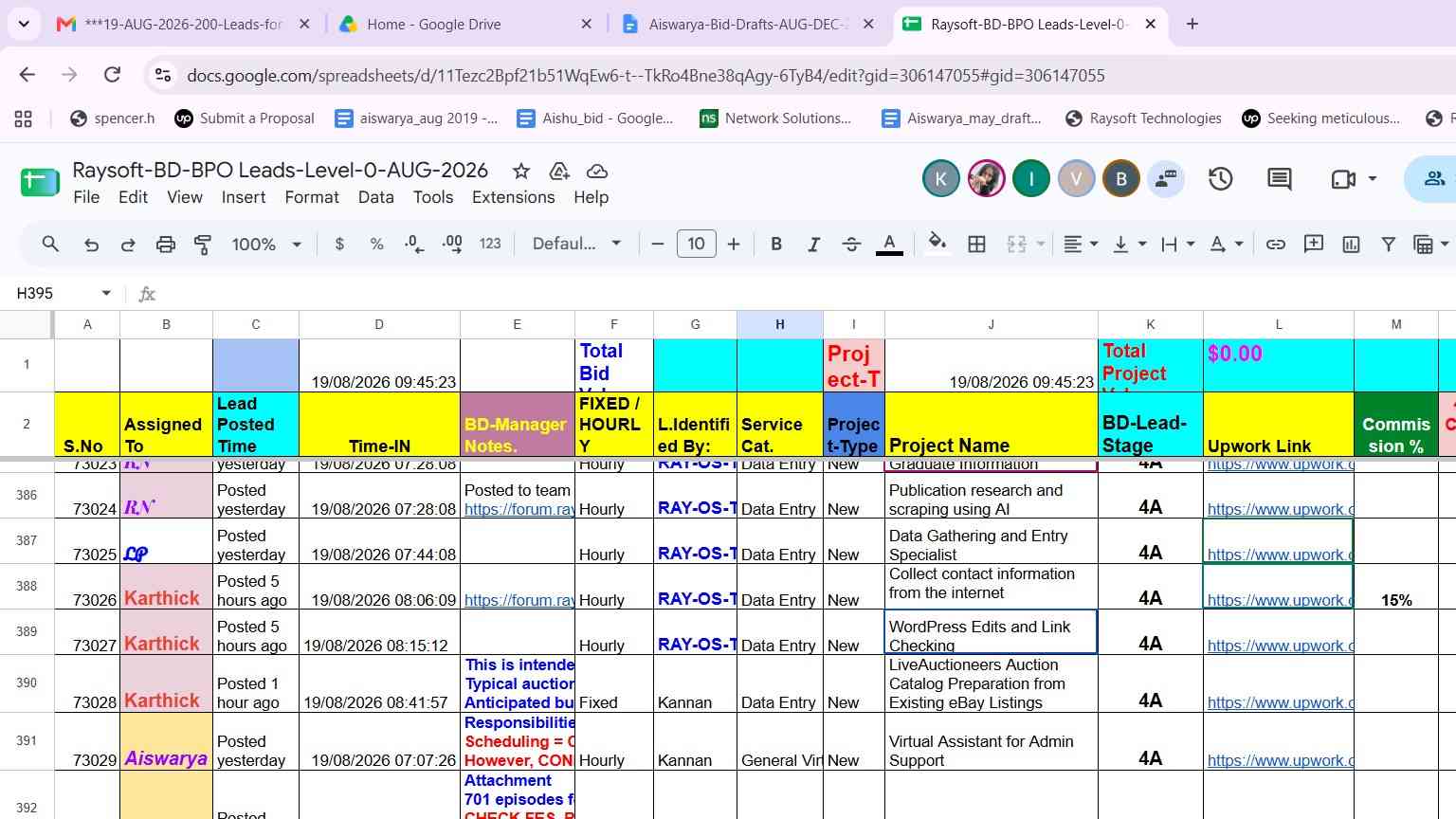Expand the 100% zoom dropdown
1456x819 pixels.
pos(266,245)
